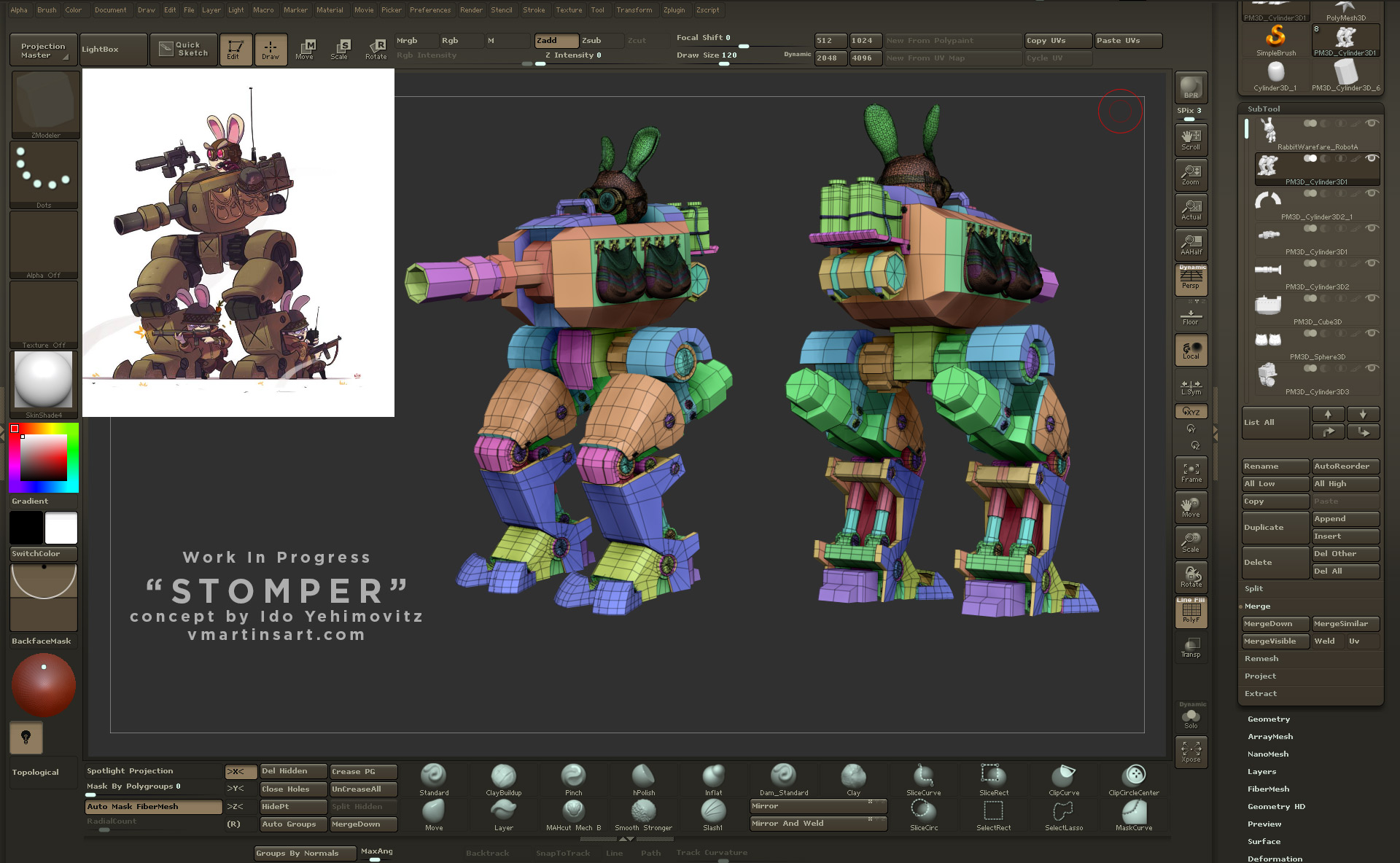
Task: Open the Preferences menu
Action: point(430,9)
